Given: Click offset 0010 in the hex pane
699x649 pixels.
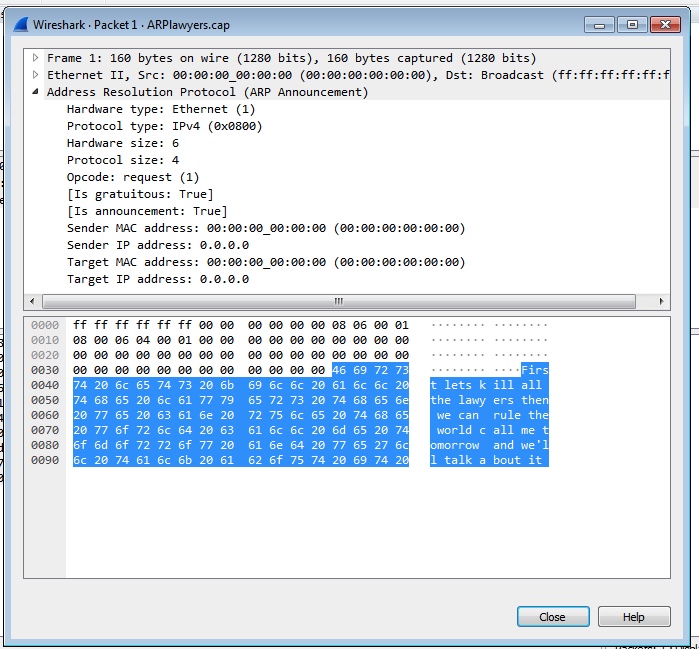Looking at the screenshot, I should point(45,340).
